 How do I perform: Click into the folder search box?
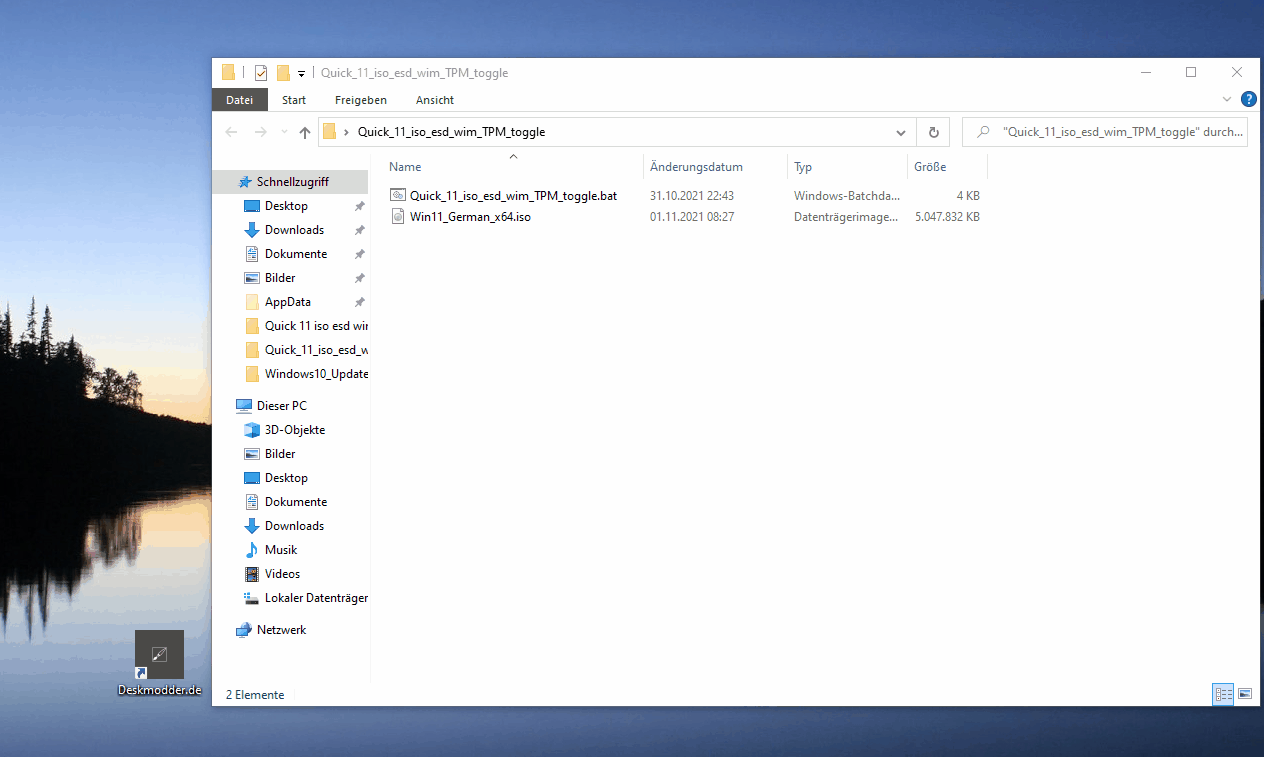1105,132
